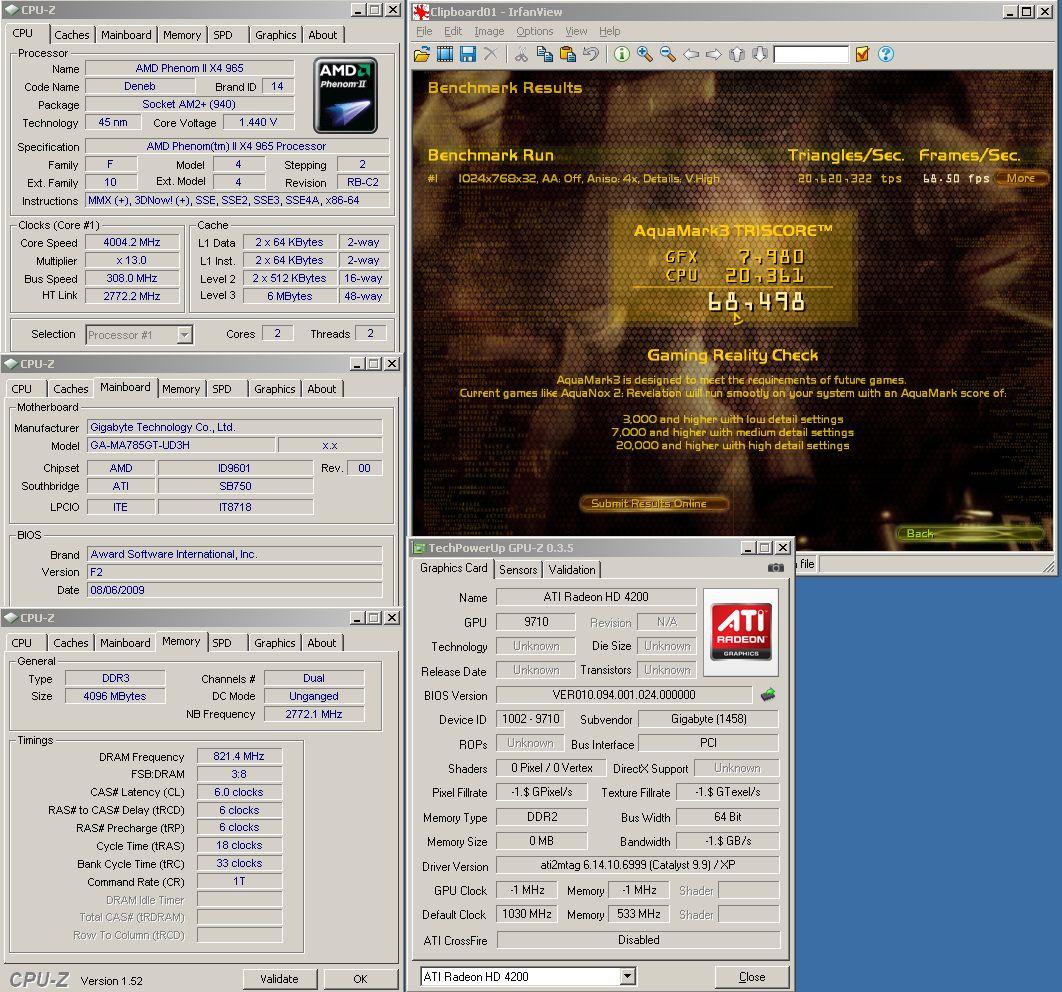1062x992 pixels.
Task: Open SPD tab in CPU-Z window showing Motherboard
Action: (222, 389)
